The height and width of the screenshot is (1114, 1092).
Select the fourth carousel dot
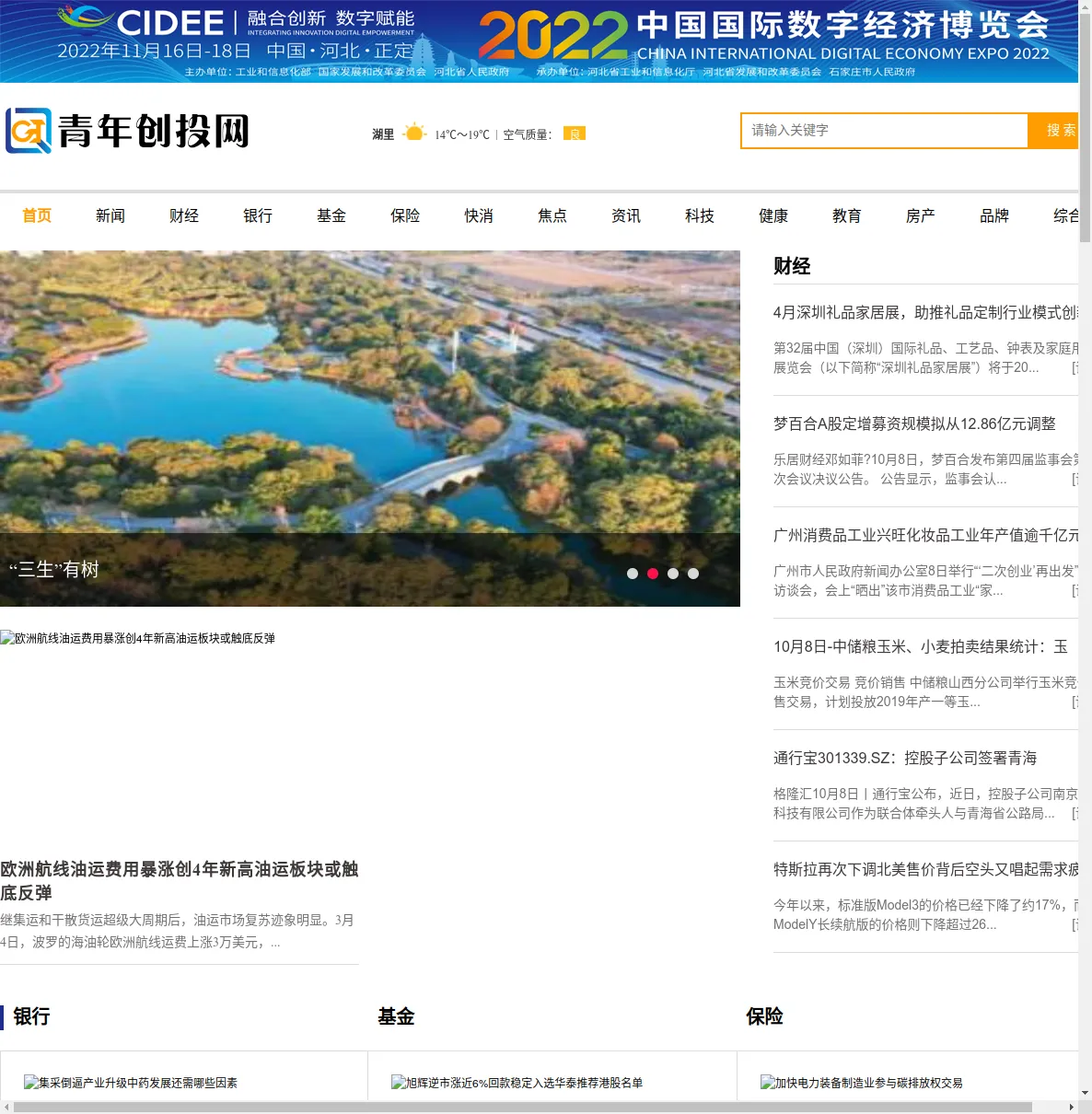[x=693, y=574]
